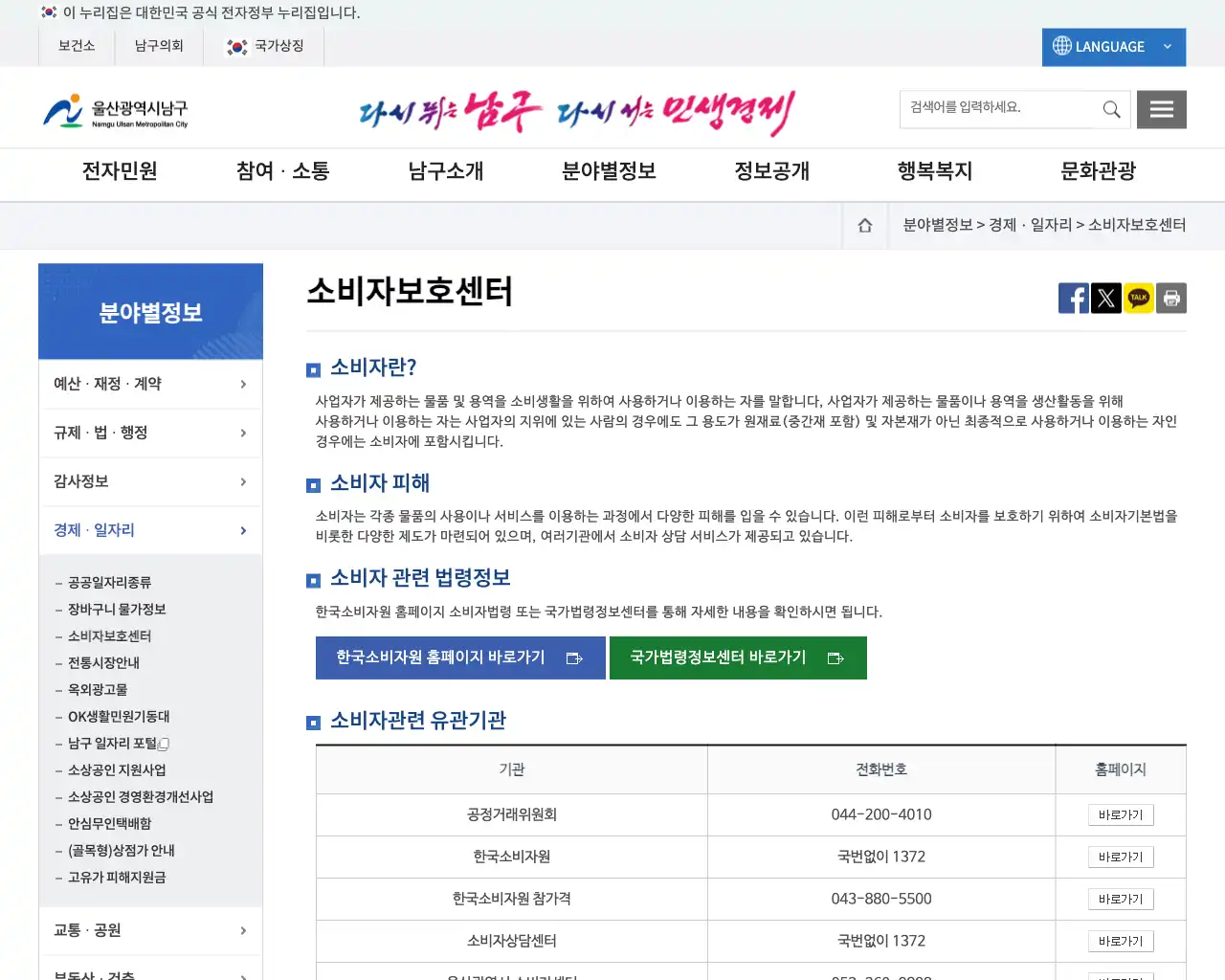Open the 분야별정보 main menu
This screenshot has width=1225, height=980.
(609, 171)
